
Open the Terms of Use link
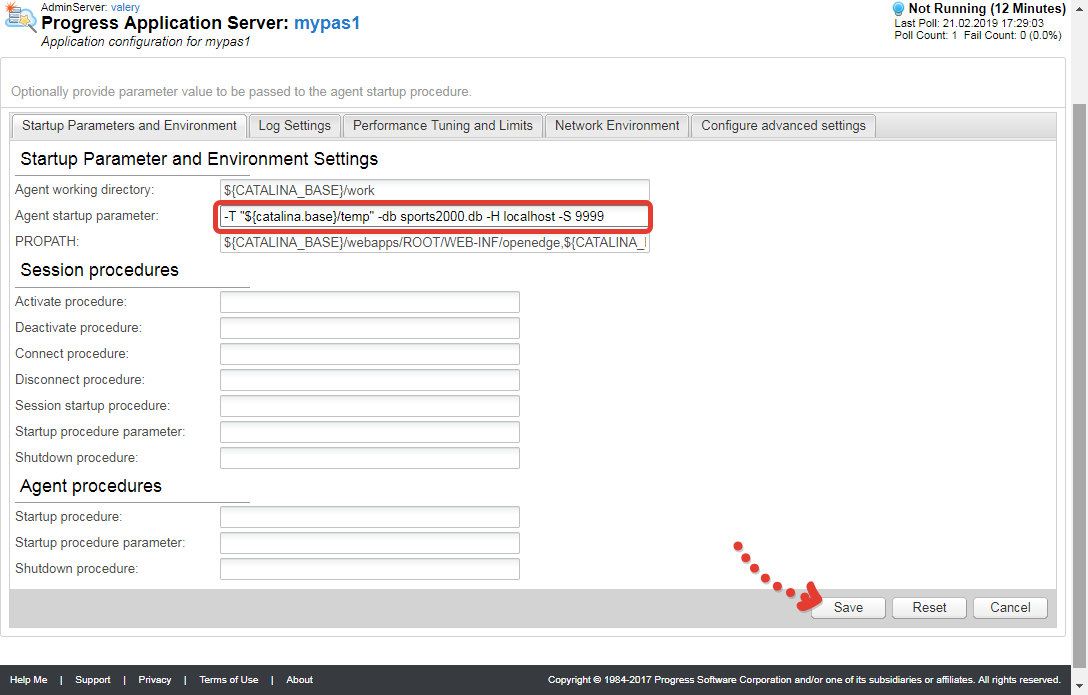pos(228,680)
